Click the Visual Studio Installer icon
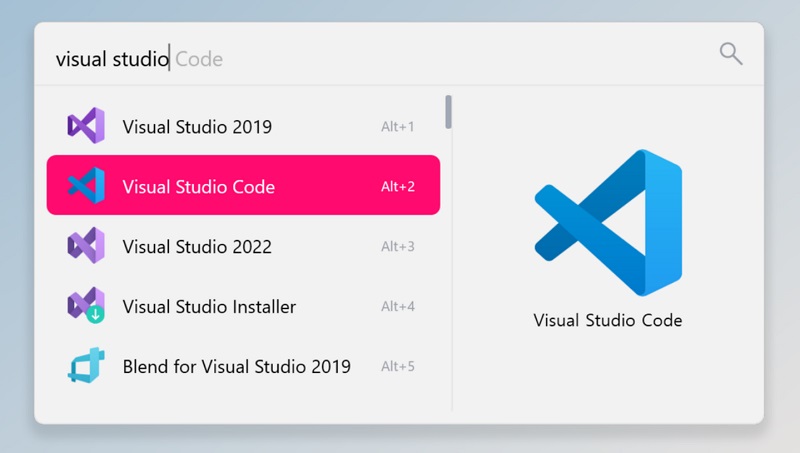 pyautogui.click(x=86, y=306)
